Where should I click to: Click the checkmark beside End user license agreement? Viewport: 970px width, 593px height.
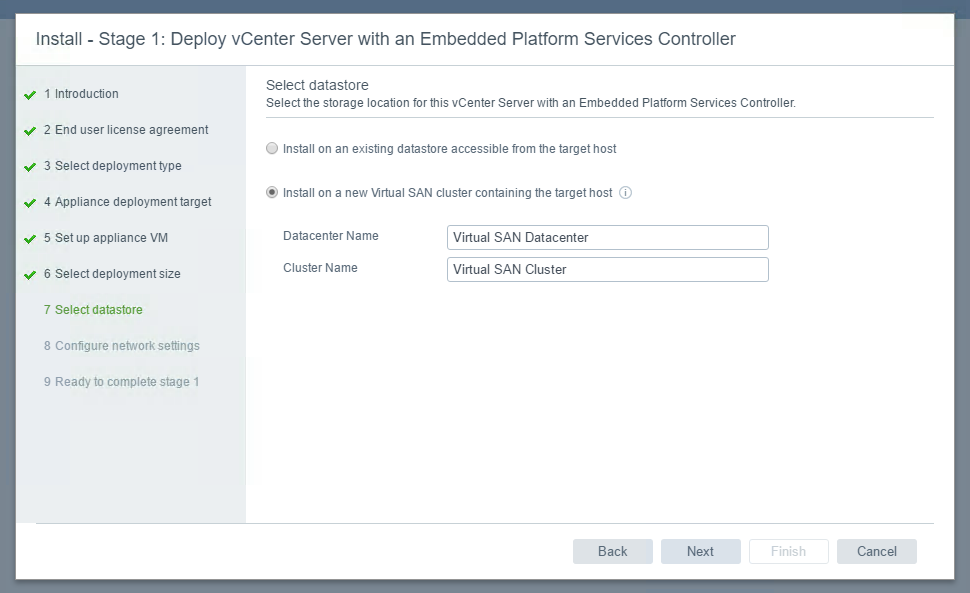pyautogui.click(x=30, y=130)
